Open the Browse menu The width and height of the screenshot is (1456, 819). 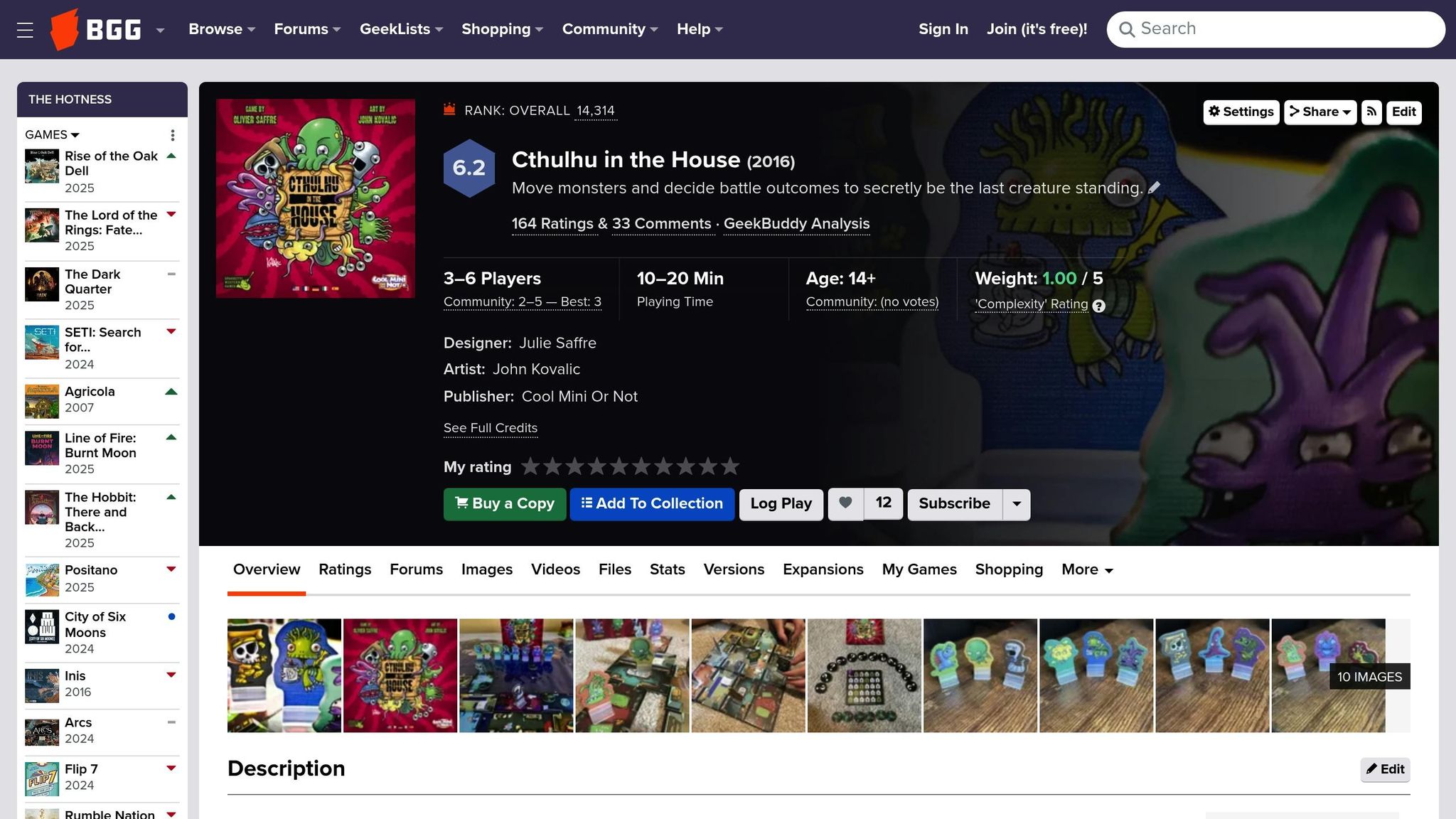[x=222, y=29]
